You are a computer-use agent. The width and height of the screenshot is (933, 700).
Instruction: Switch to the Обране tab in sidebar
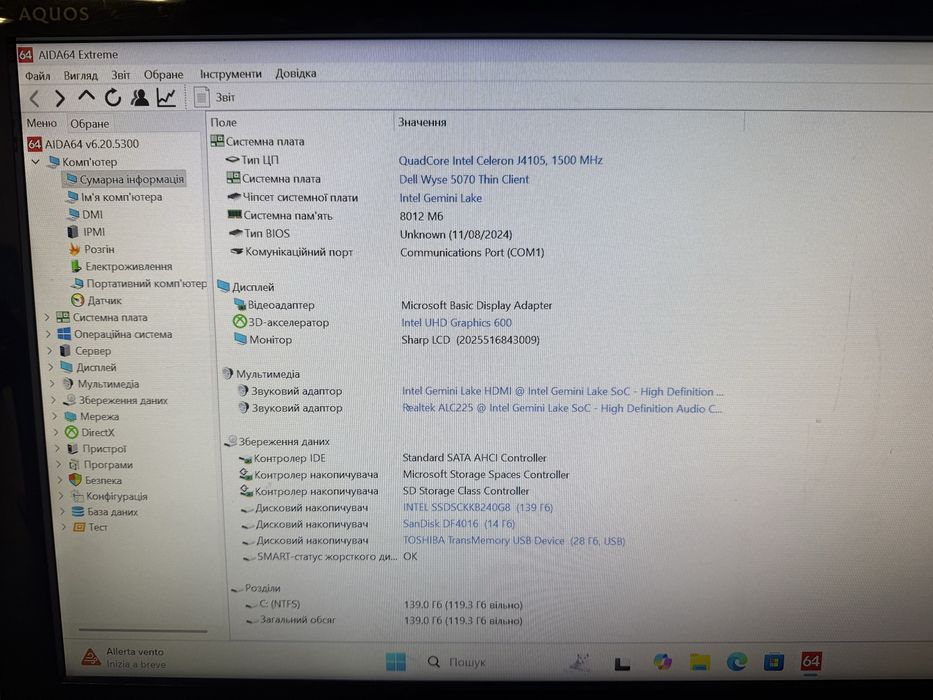click(90, 124)
